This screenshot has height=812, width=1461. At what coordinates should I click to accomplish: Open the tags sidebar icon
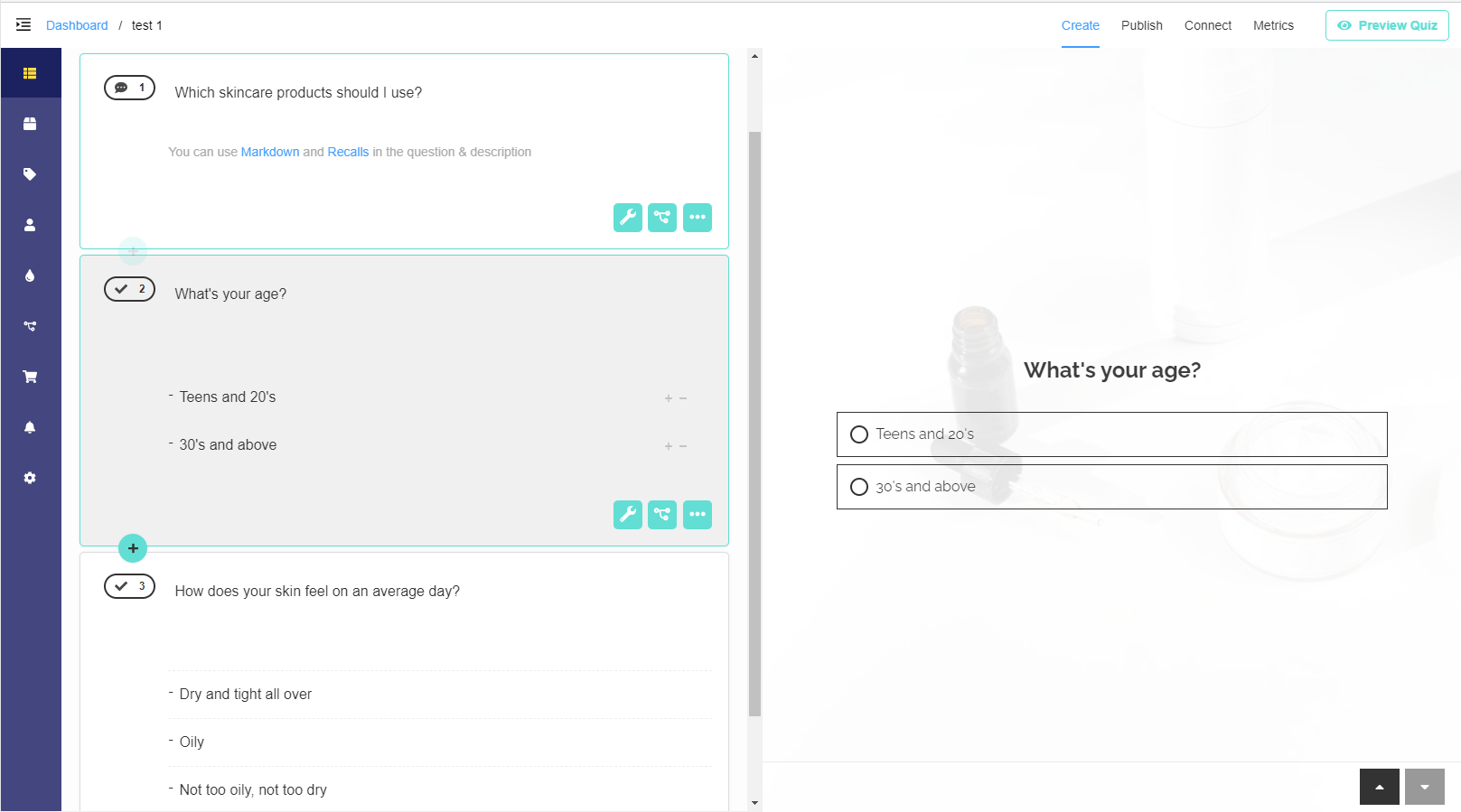pos(30,174)
